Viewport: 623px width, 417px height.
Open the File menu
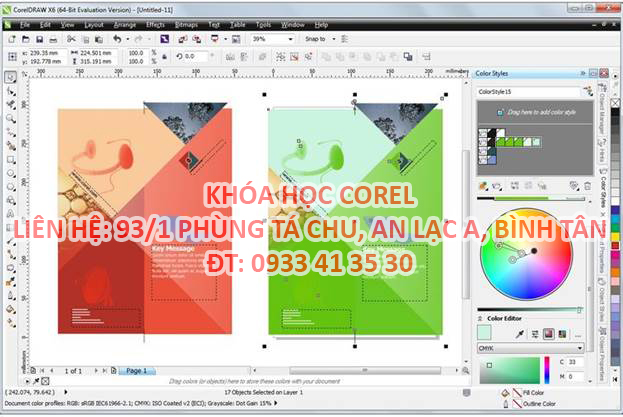coord(25,25)
